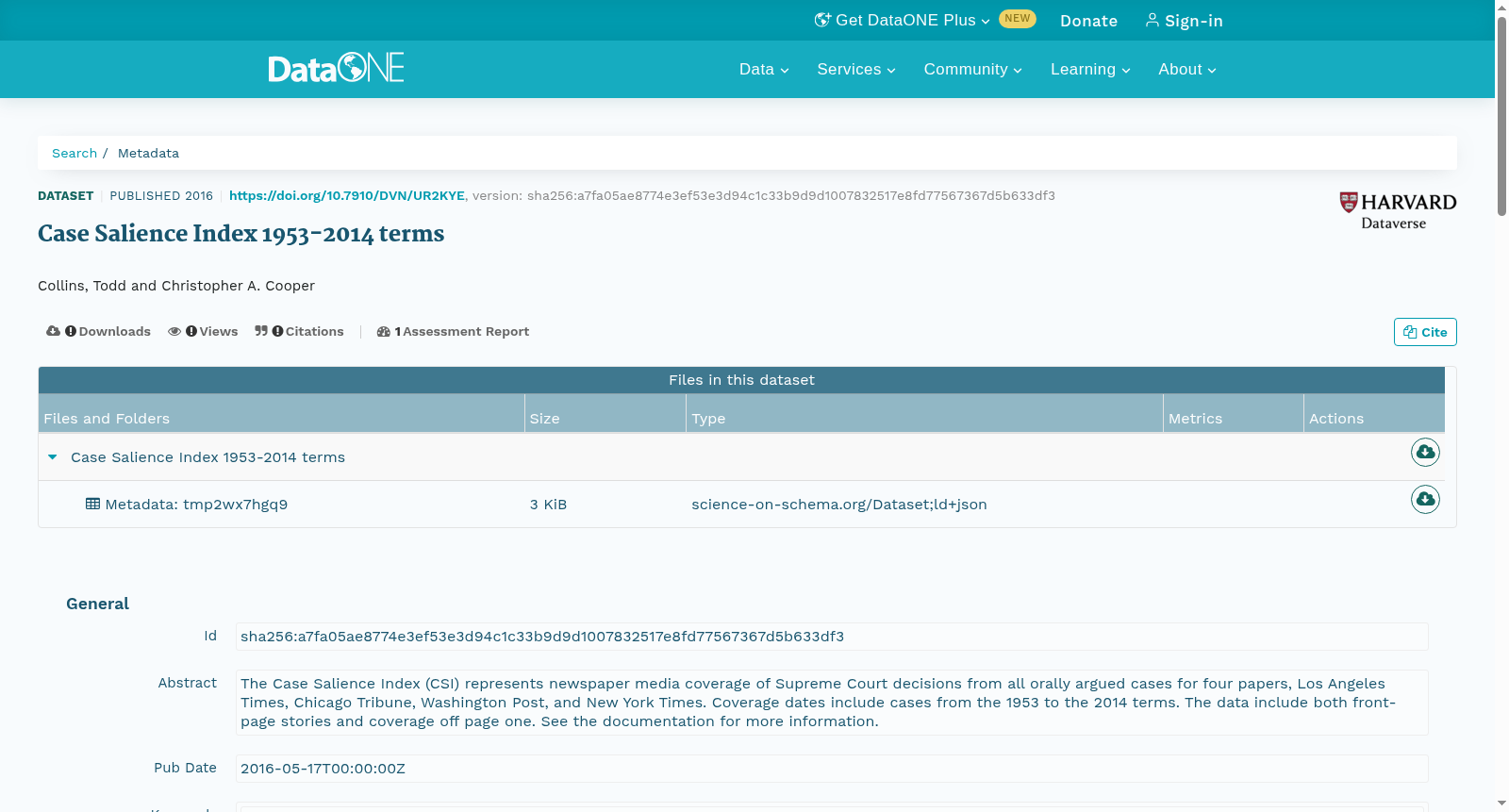Click the authors line Collins, Todd and Cooper

(x=176, y=286)
